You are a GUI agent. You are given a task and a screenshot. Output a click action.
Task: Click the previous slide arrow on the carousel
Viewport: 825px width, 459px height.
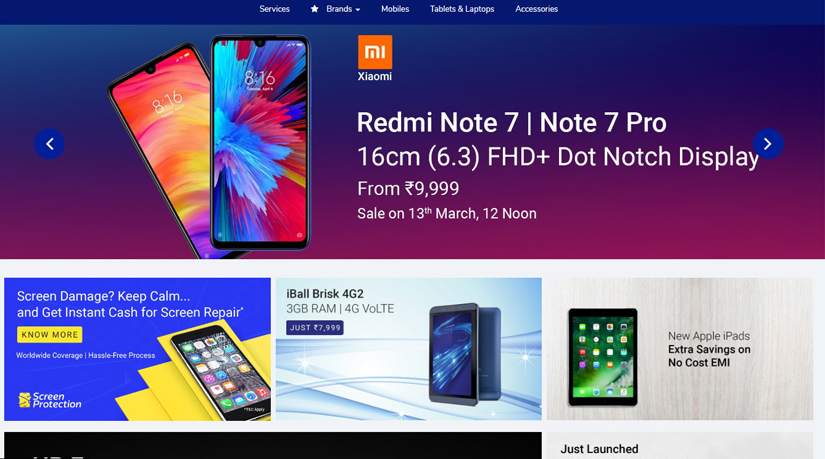(49, 144)
